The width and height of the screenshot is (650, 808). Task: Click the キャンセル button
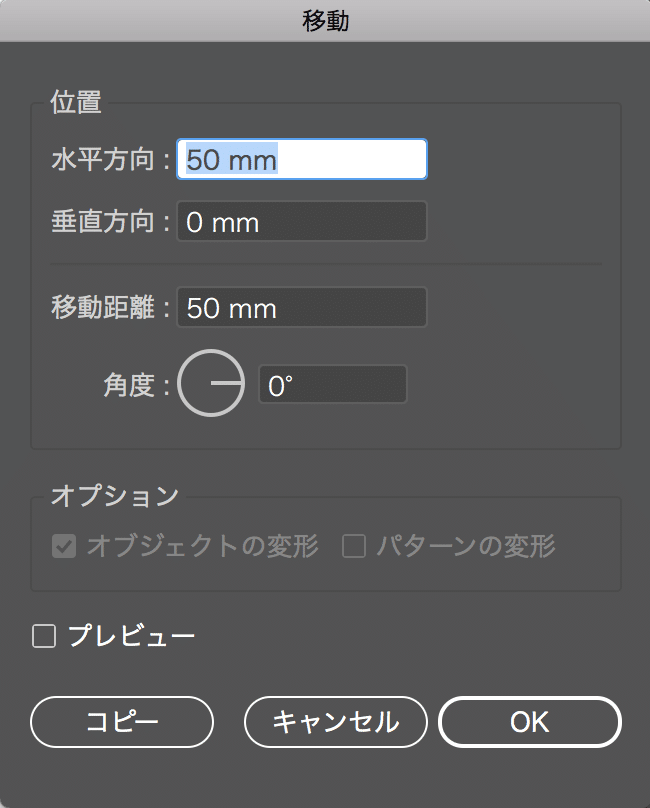(336, 722)
